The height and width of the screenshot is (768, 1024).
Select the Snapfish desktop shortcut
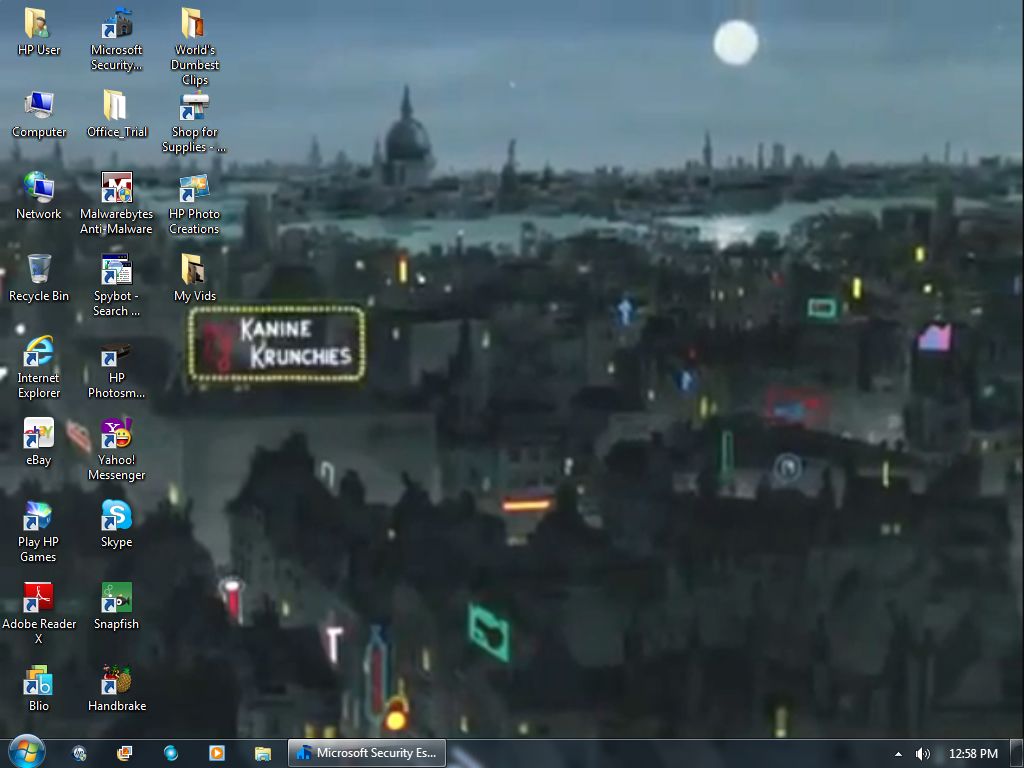coord(116,606)
